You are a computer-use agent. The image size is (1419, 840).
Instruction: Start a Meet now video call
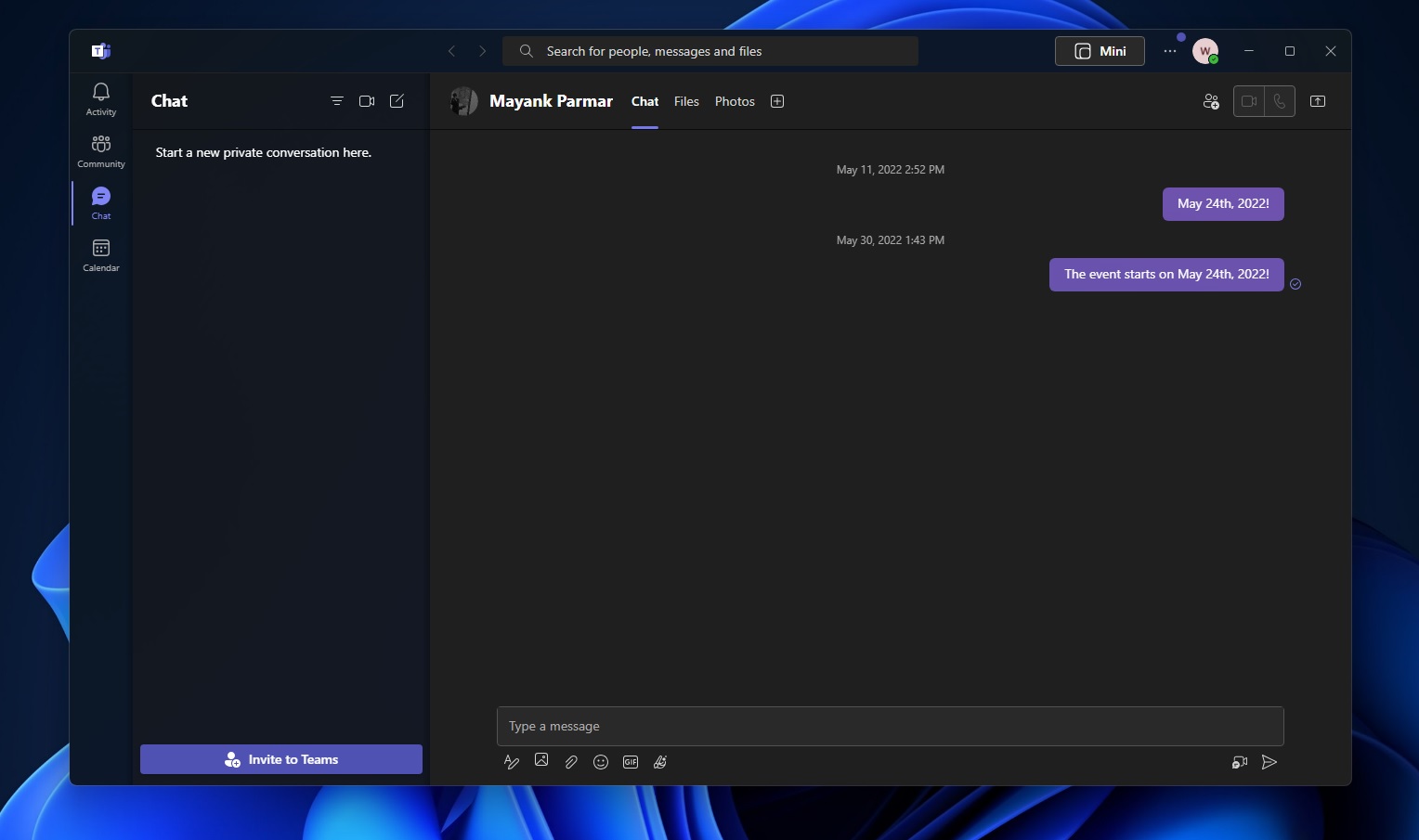367,101
